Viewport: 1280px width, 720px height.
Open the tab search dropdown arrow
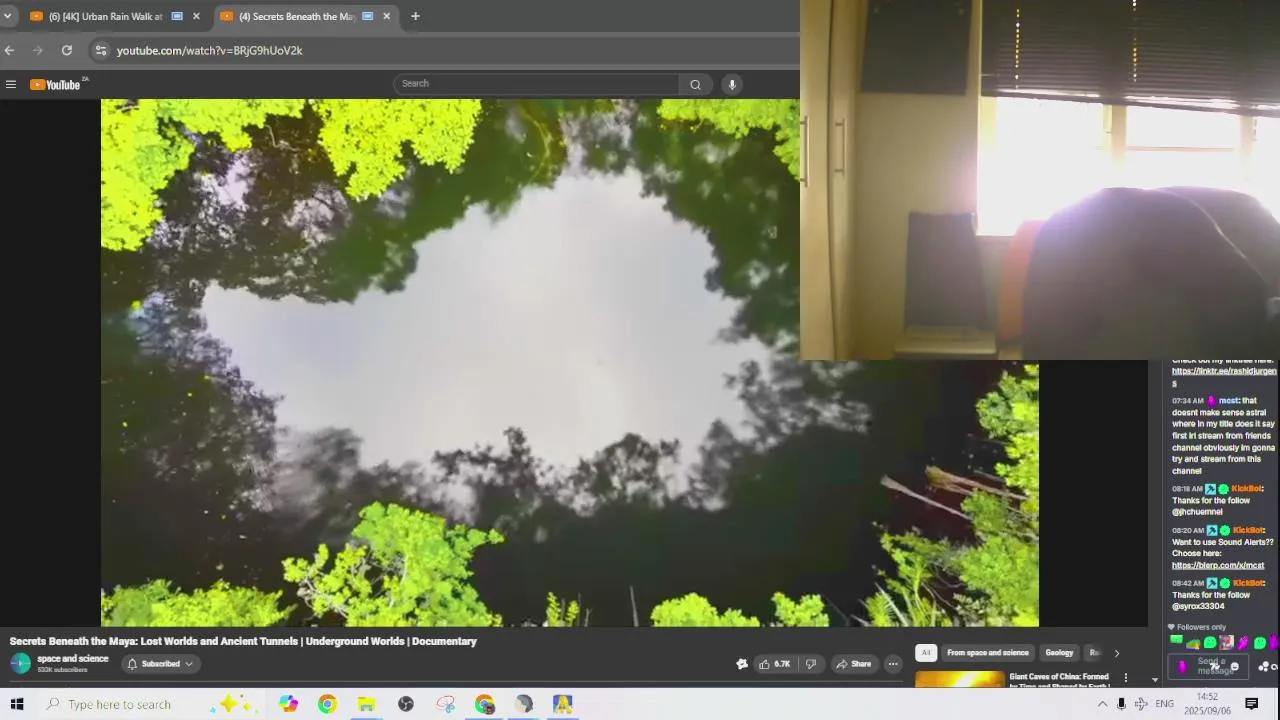coord(7,16)
